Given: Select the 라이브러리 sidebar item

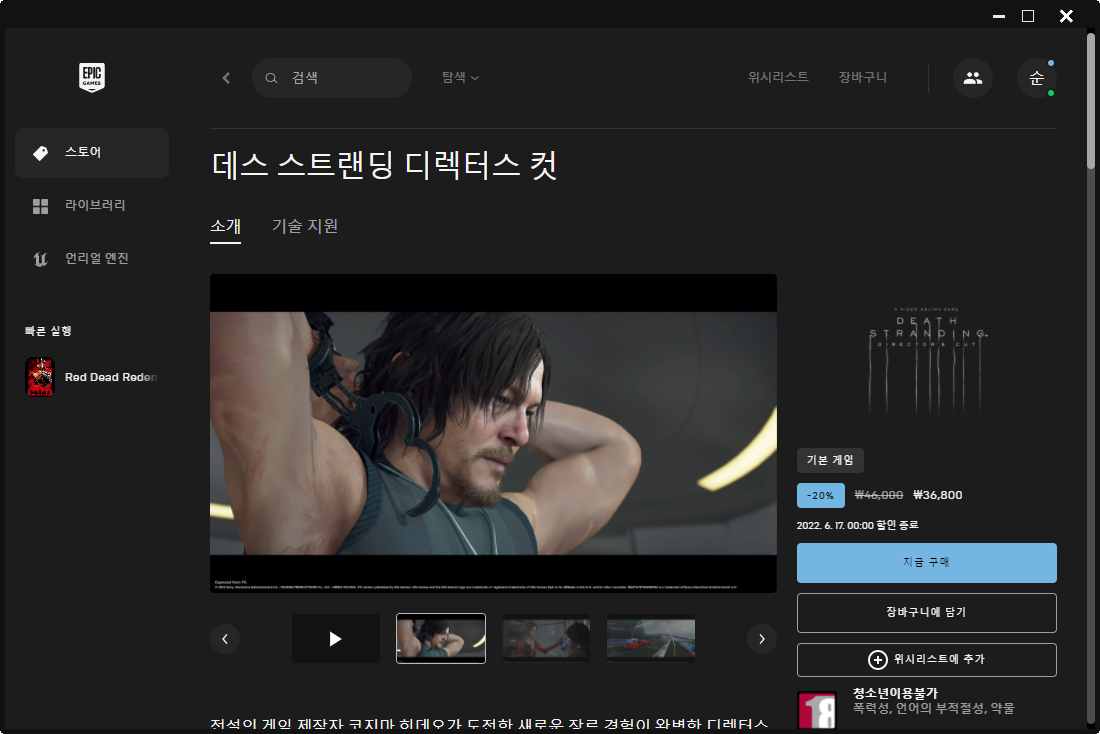Looking at the screenshot, I should [92, 206].
